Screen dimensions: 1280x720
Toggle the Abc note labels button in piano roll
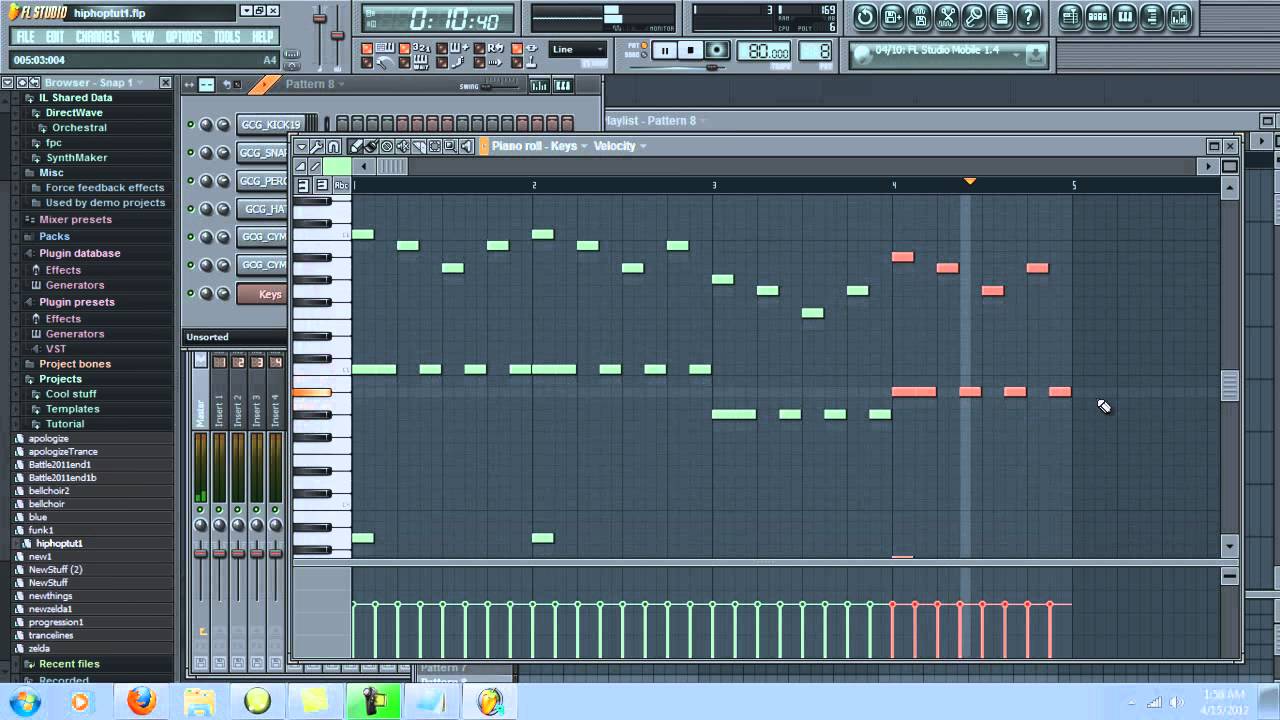[341, 185]
